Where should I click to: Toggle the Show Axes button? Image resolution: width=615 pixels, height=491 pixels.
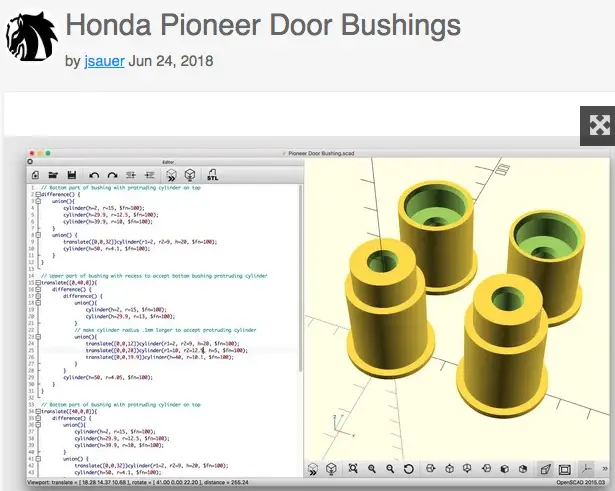(x=586, y=469)
